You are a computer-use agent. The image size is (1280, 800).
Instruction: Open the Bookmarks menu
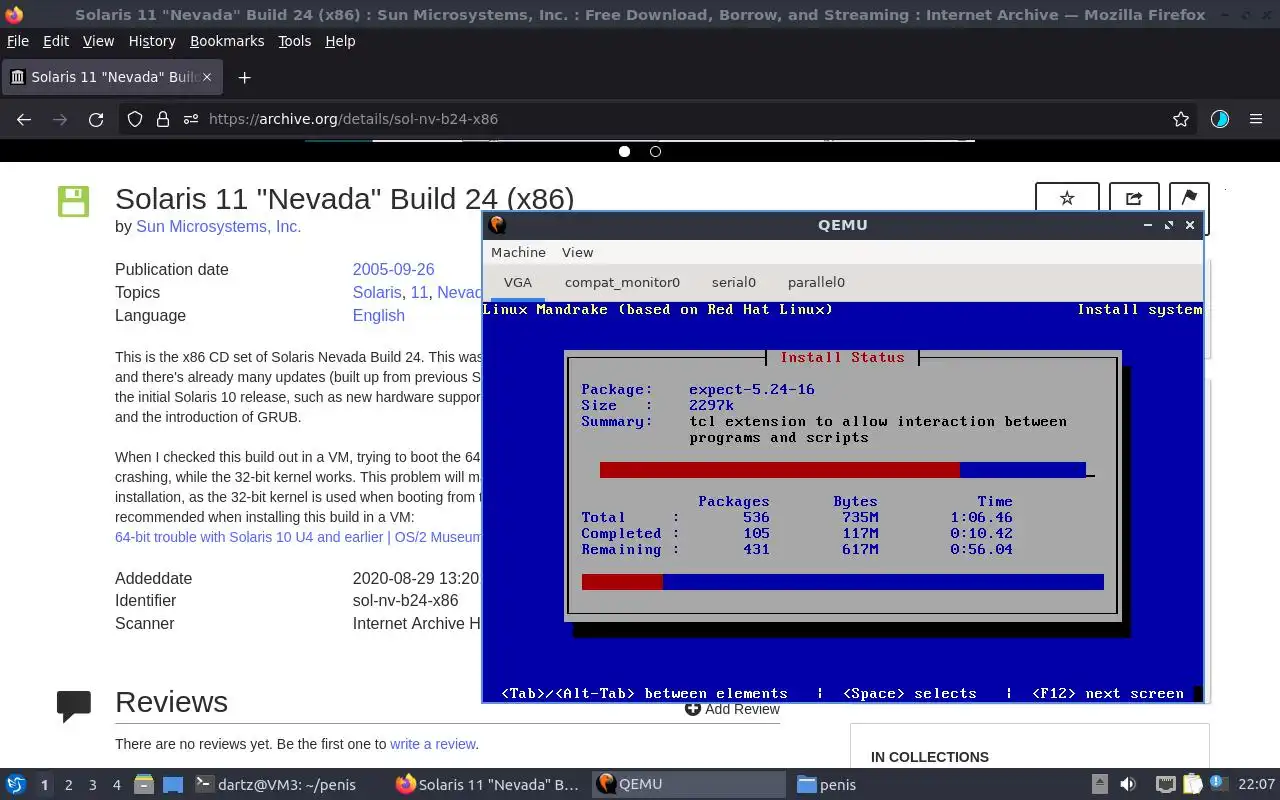tap(227, 41)
